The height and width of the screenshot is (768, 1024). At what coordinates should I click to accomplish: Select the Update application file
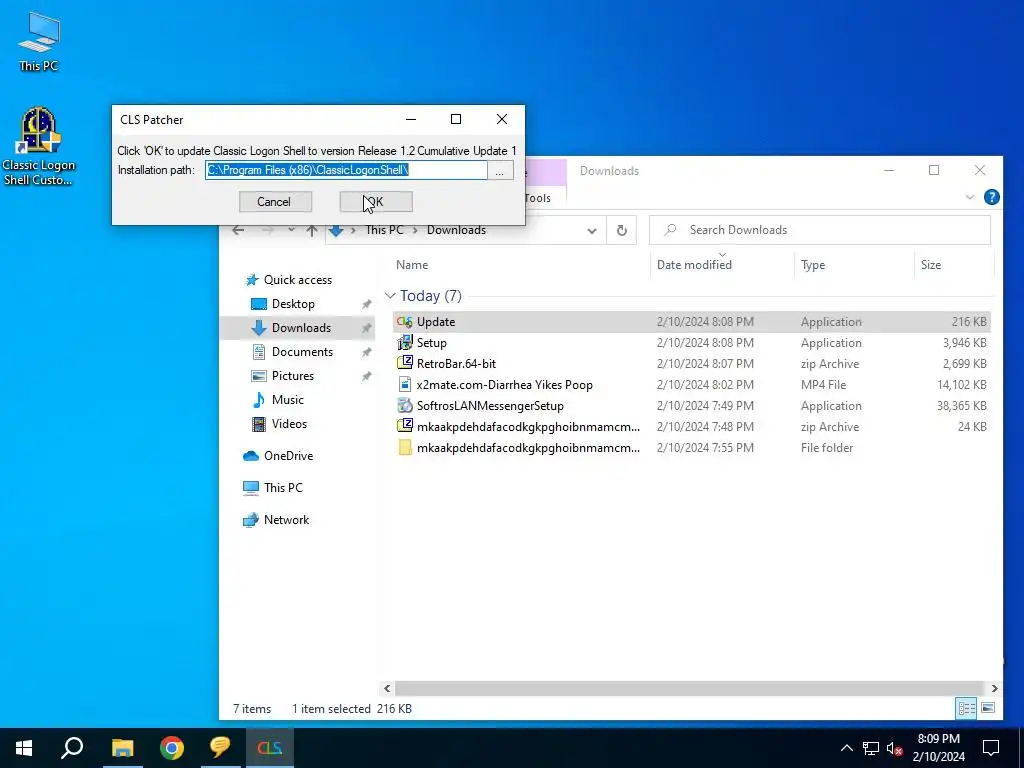coord(692,322)
